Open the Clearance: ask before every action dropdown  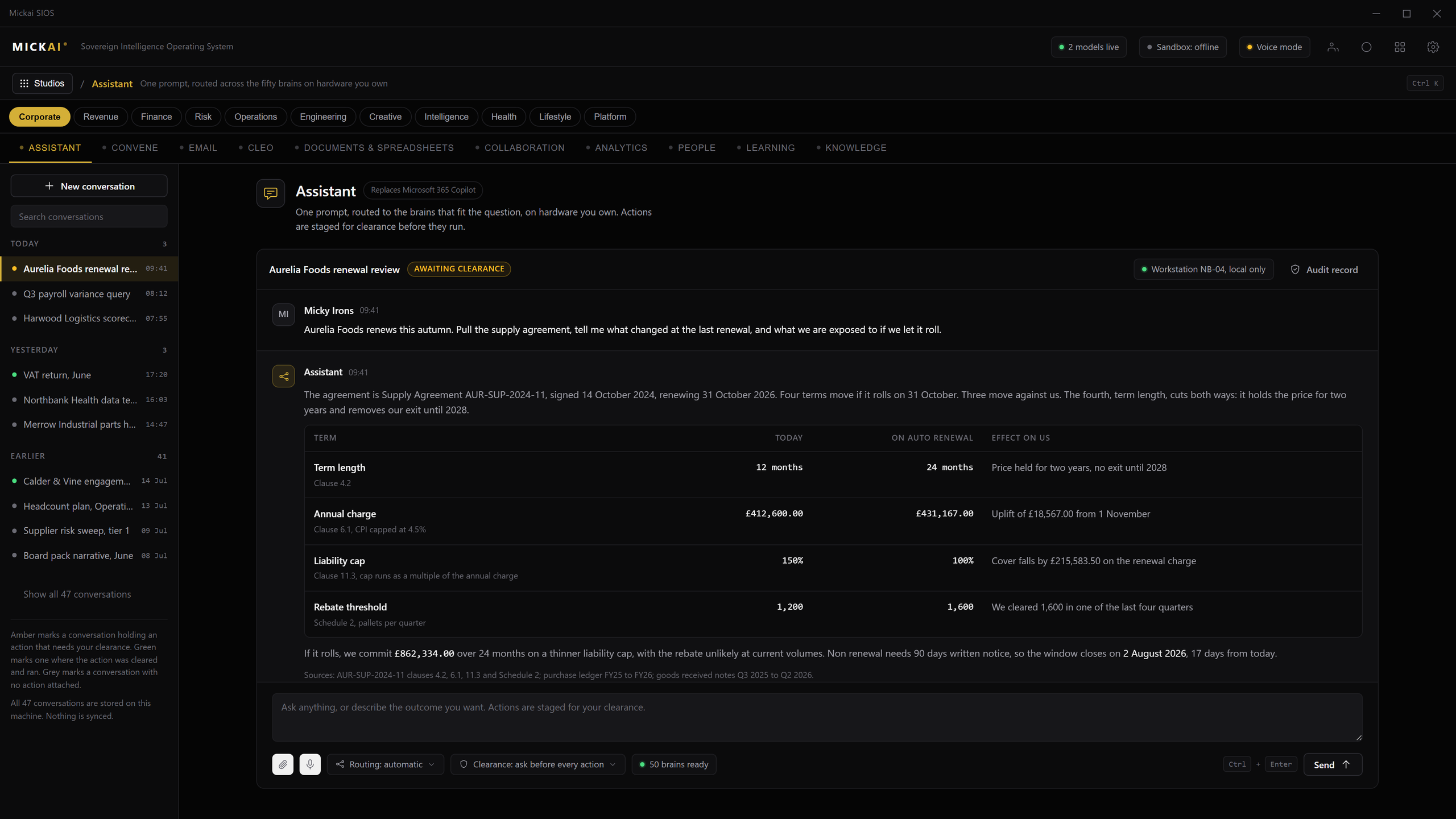coord(537,764)
